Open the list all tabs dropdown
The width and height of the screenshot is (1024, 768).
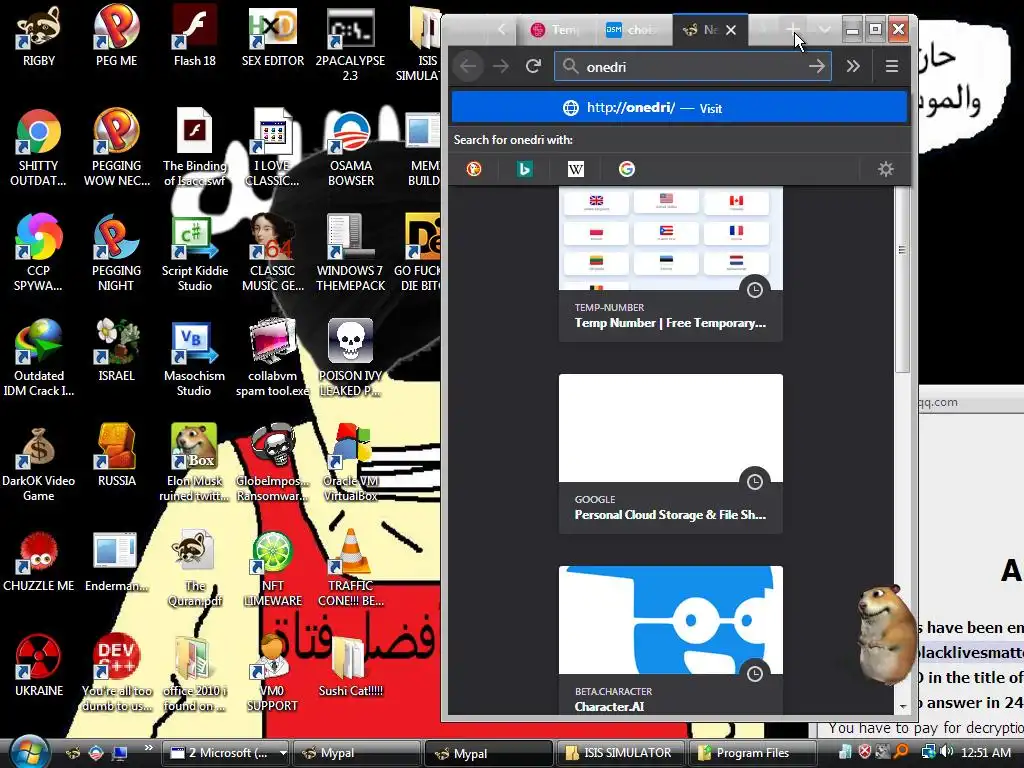point(824,29)
